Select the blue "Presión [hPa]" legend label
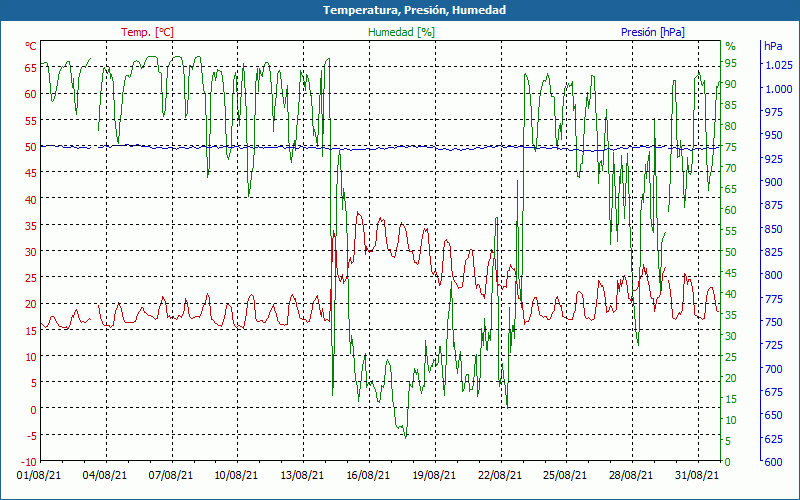 tap(653, 32)
